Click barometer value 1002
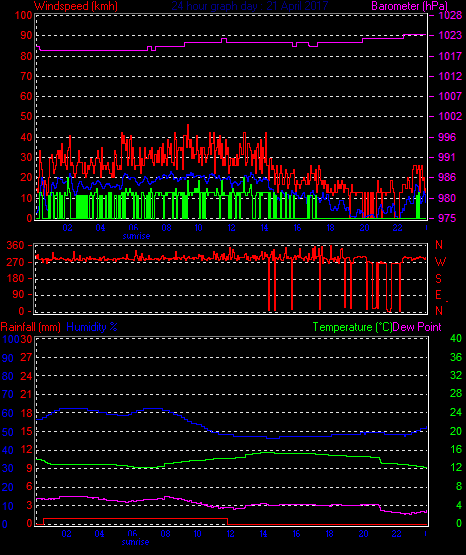This screenshot has height=555, width=466. (450, 116)
